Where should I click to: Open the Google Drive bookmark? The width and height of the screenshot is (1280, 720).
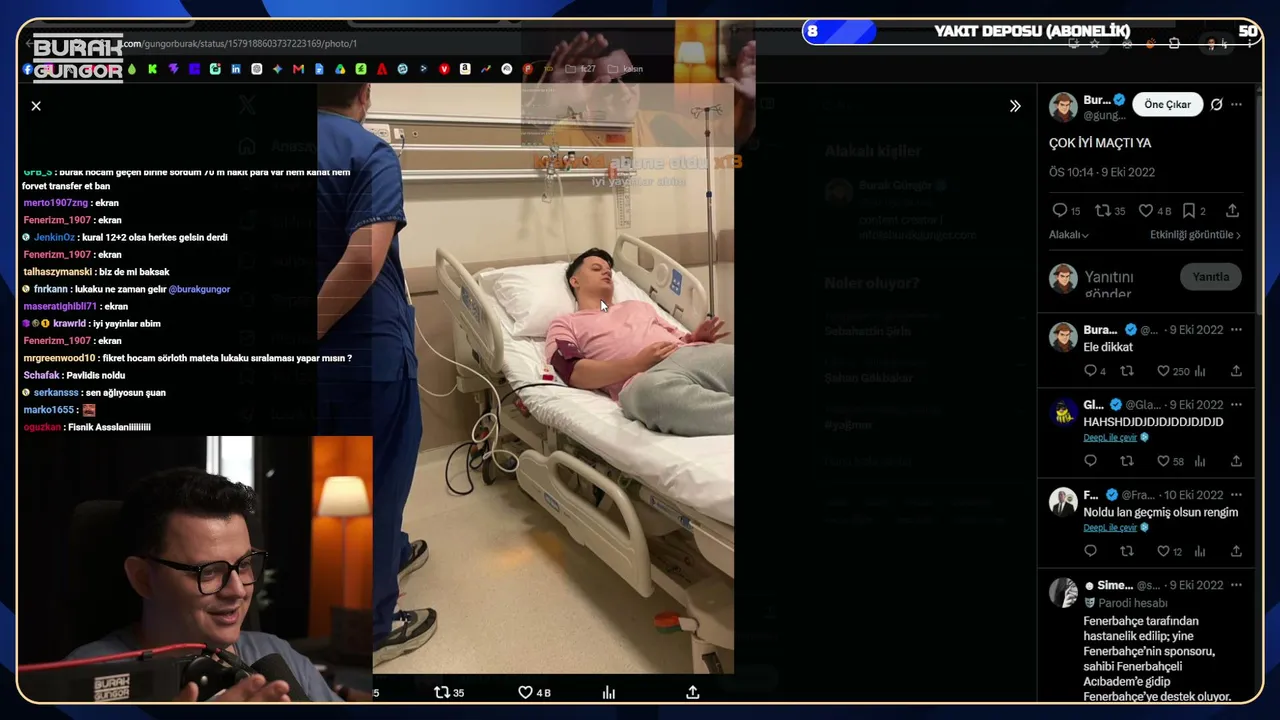tap(340, 69)
